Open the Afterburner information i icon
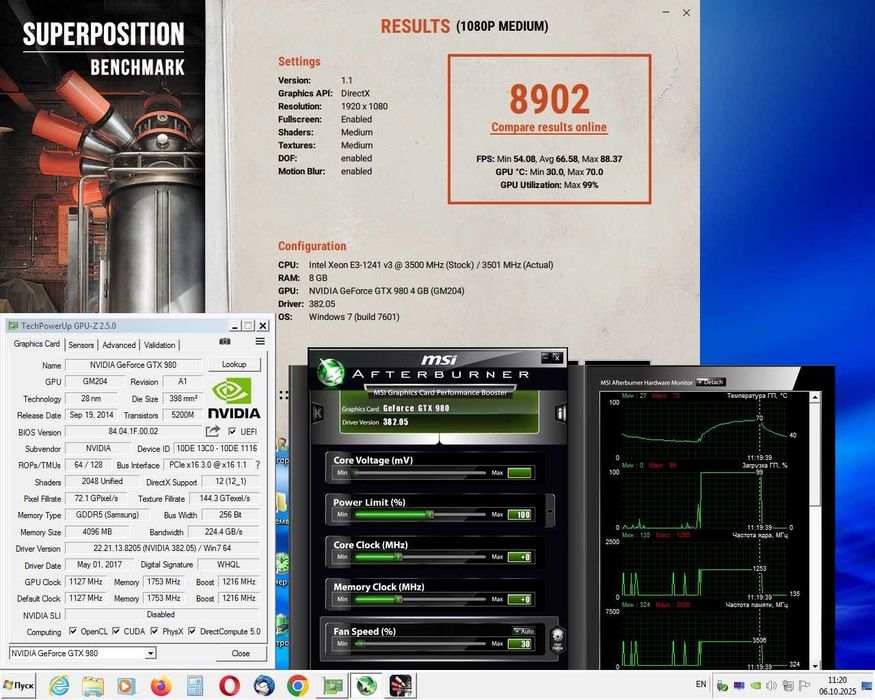Viewport: 875px width, 700px height. [560, 413]
